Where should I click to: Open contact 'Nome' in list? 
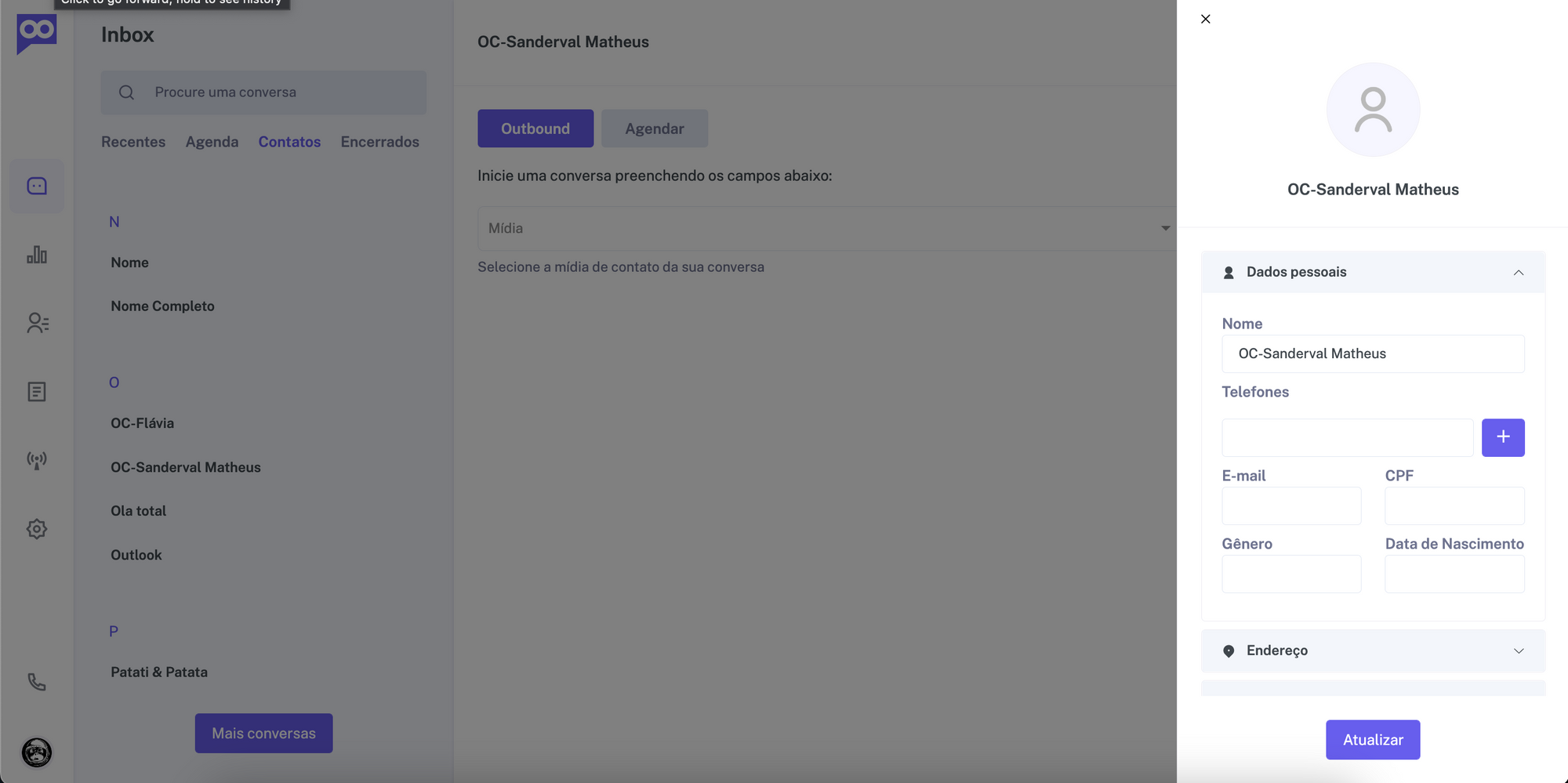click(x=129, y=263)
